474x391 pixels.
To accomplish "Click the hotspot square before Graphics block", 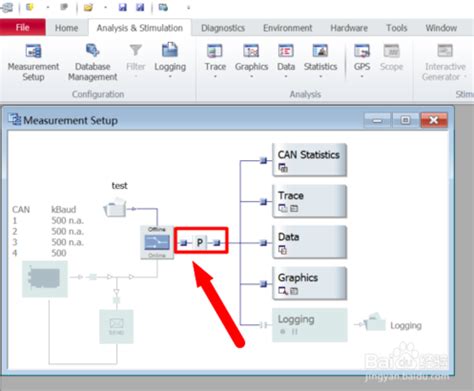I will point(263,284).
